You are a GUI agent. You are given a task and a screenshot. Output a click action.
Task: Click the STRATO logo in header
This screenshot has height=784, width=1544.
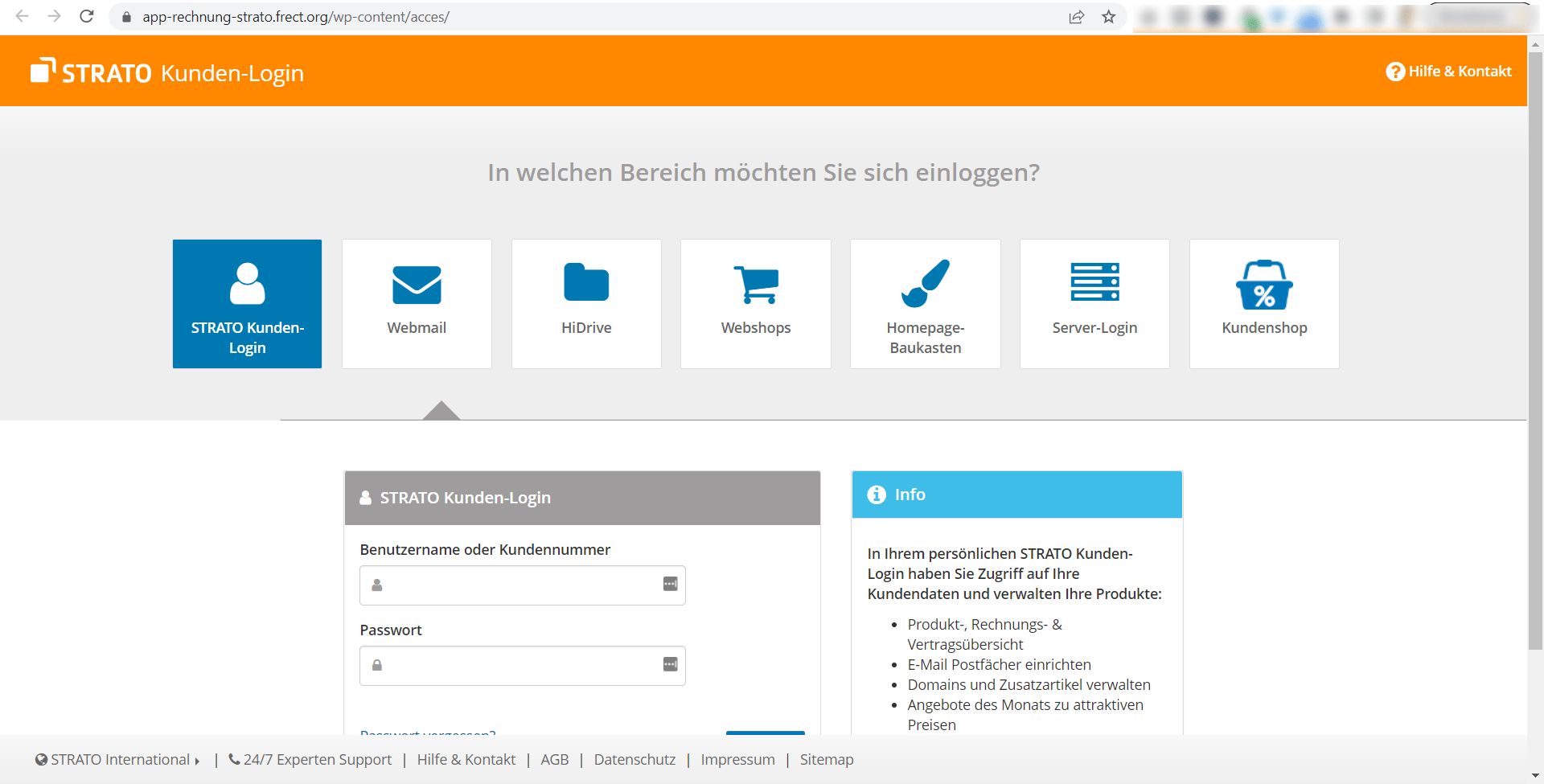click(91, 72)
